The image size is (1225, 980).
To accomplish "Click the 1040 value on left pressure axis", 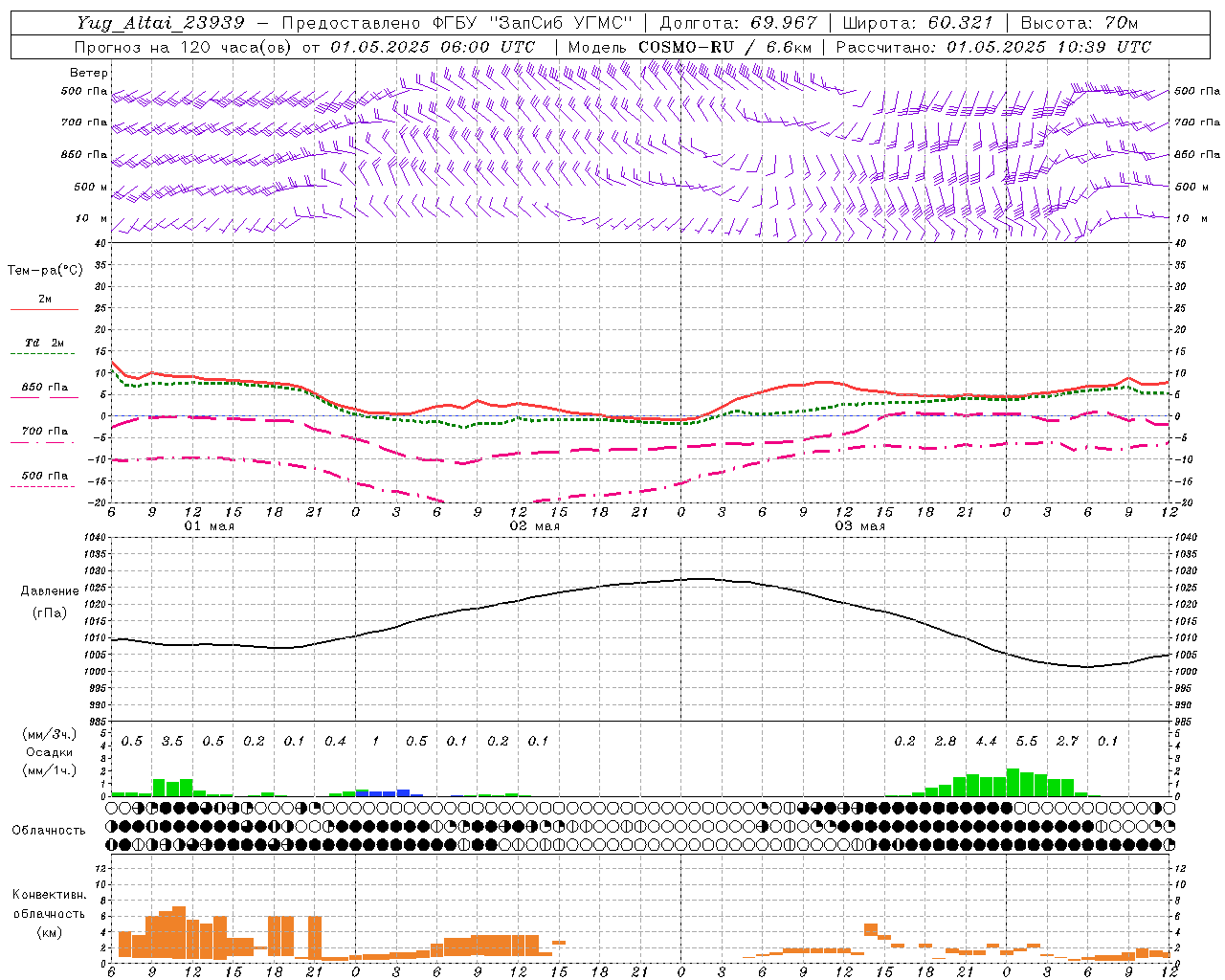I will pyautogui.click(x=94, y=538).
